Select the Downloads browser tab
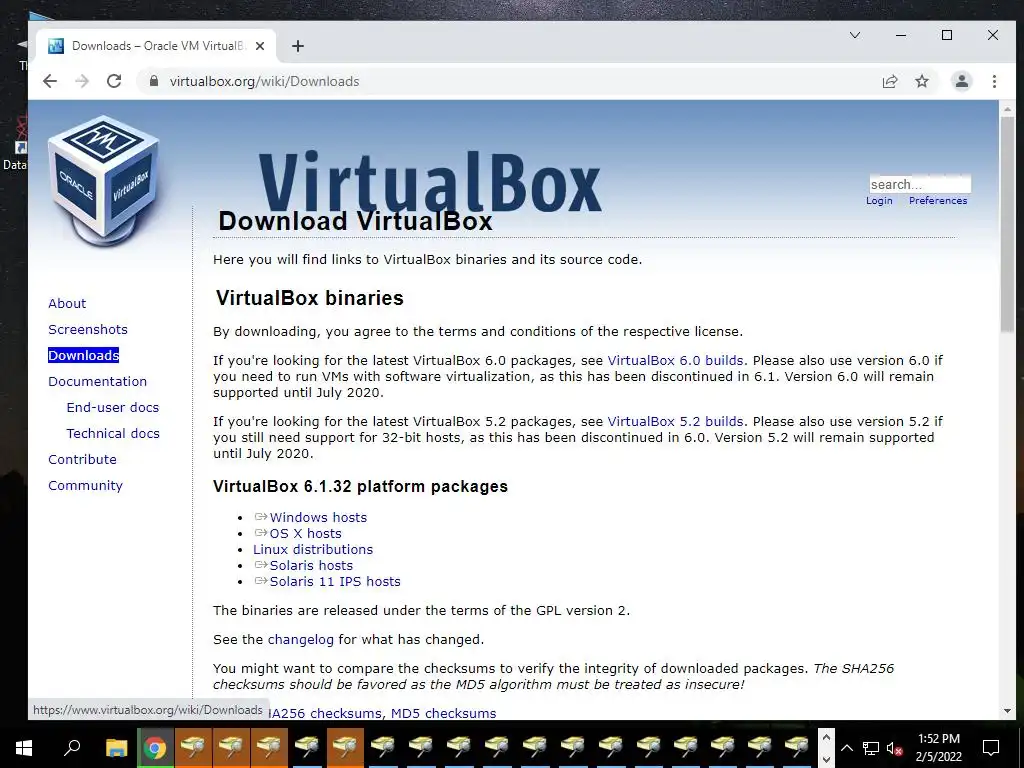The image size is (1024, 768). point(155,46)
